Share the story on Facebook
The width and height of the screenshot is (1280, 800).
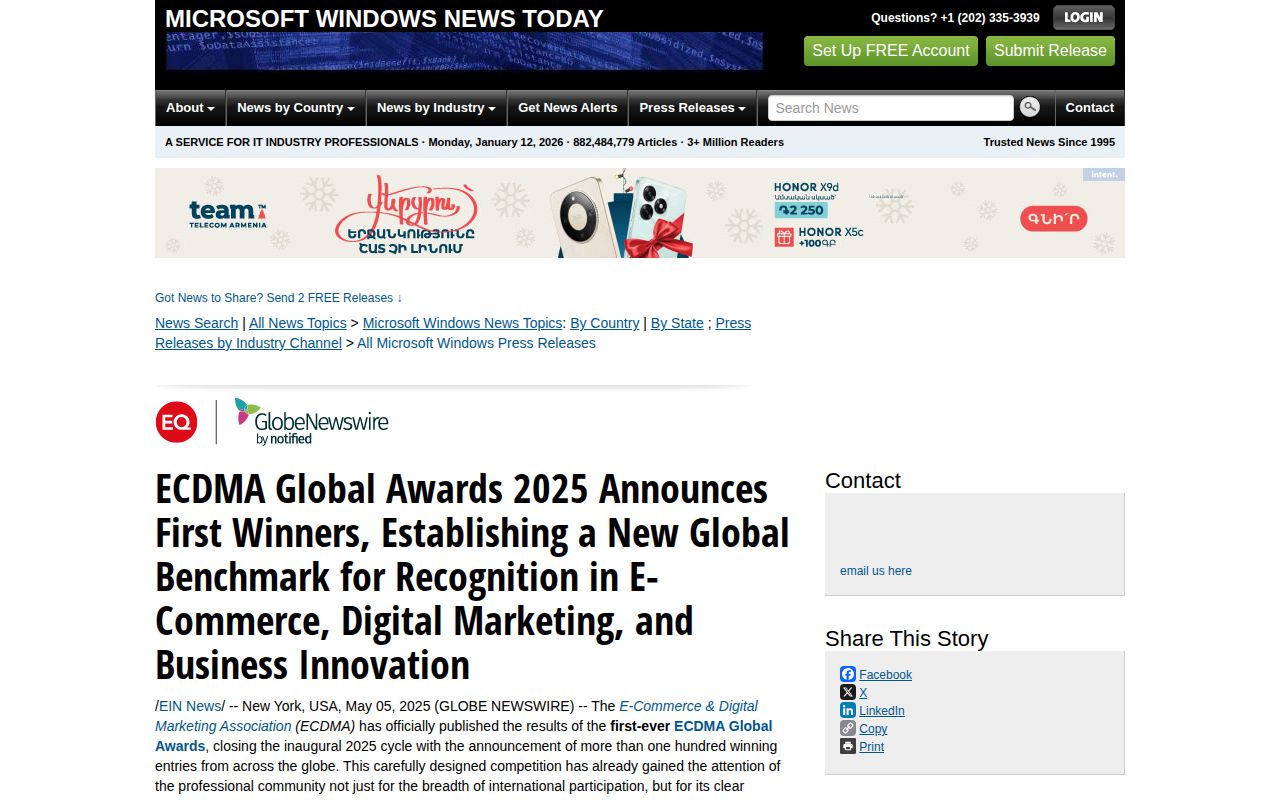849,674
